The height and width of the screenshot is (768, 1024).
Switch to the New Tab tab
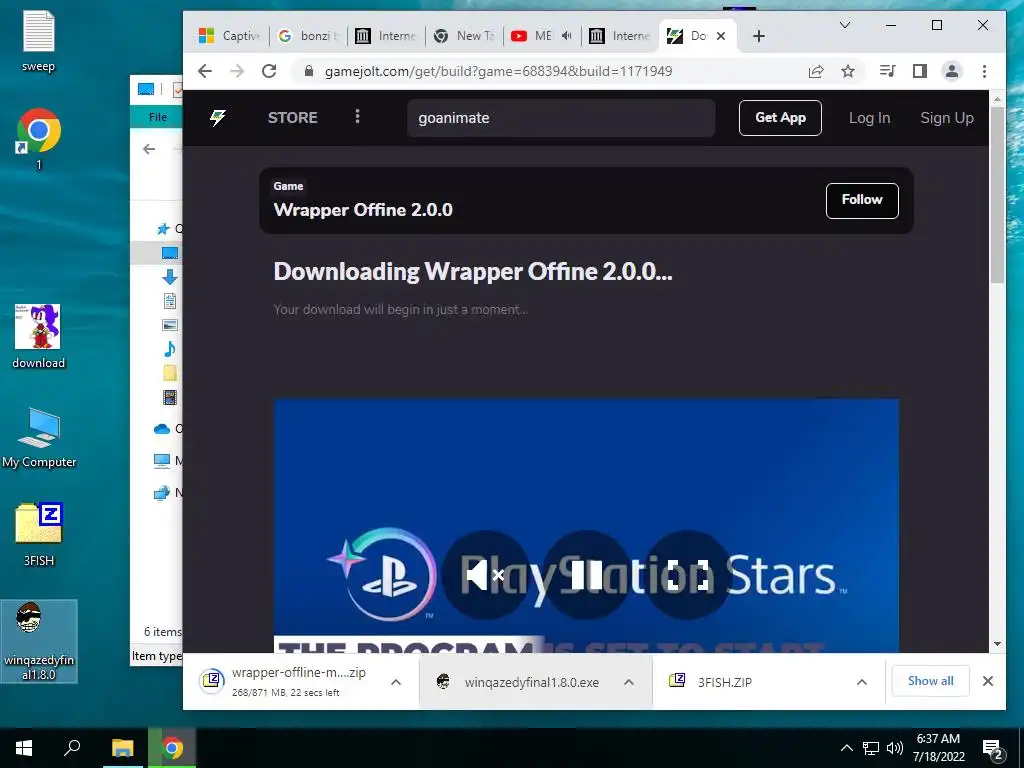[x=465, y=36]
